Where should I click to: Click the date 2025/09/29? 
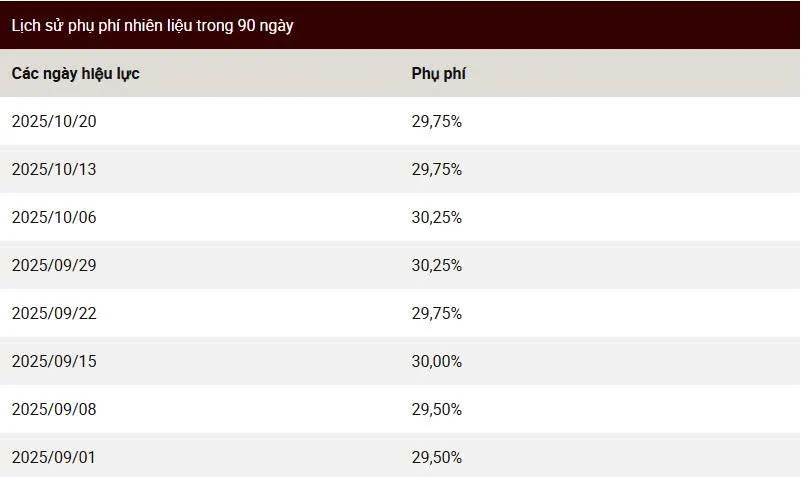[x=54, y=265]
